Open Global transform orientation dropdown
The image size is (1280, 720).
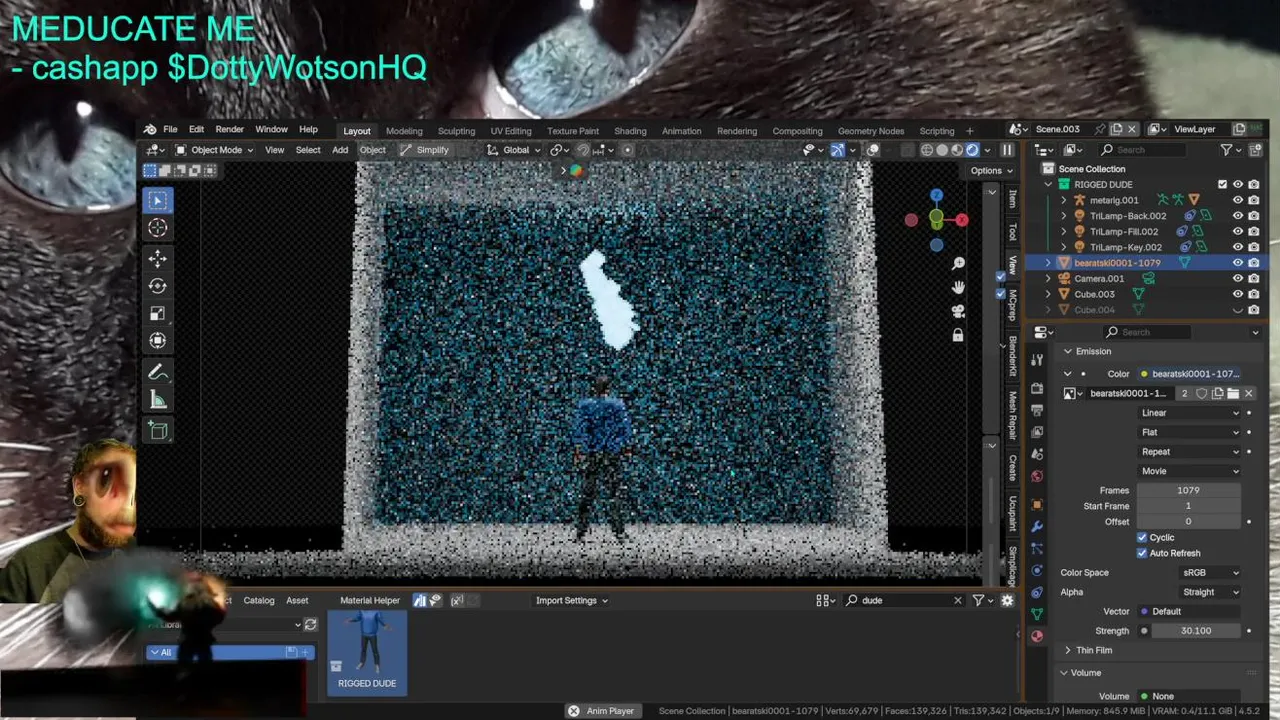(514, 150)
